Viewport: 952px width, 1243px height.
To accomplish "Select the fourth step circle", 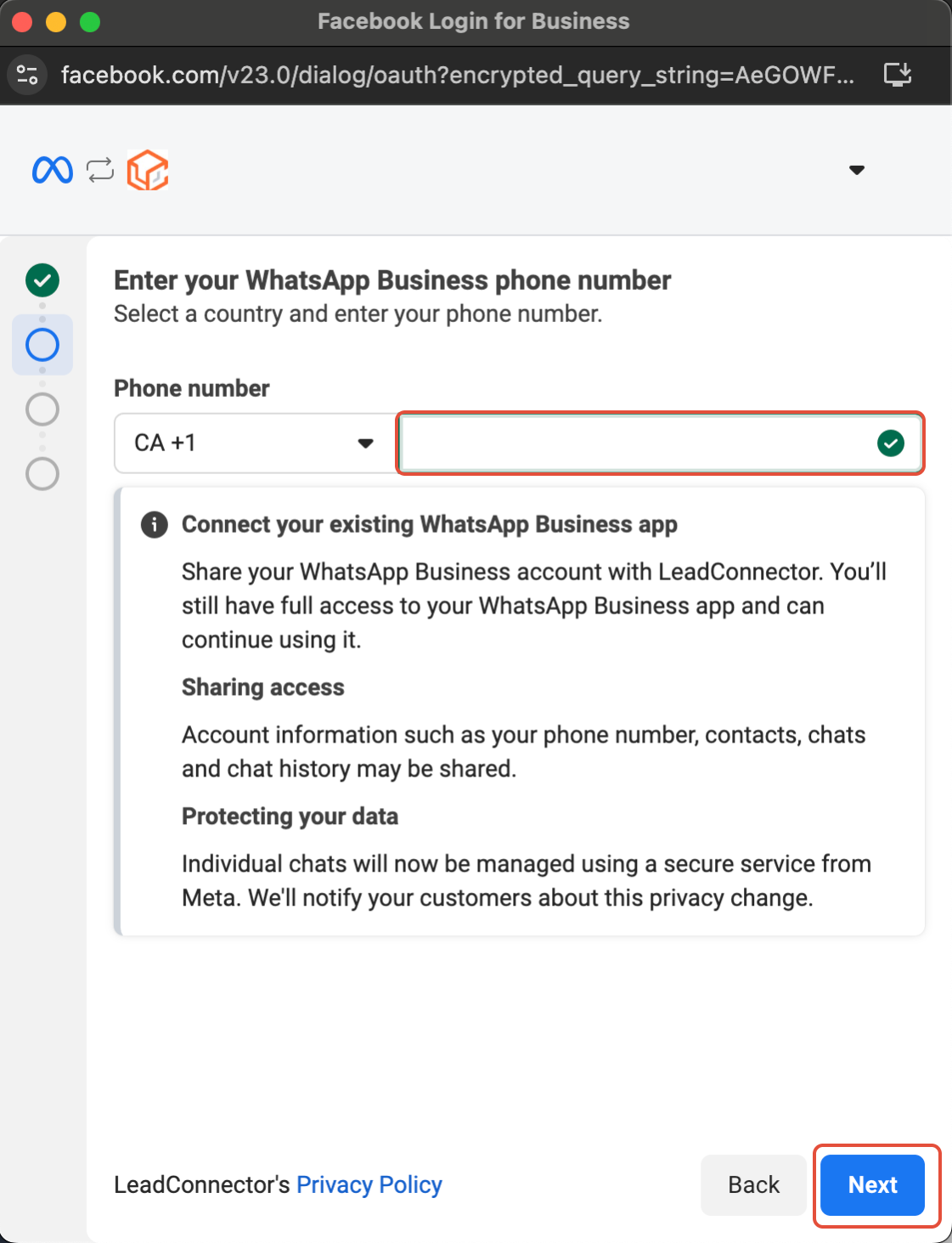I will 42,473.
